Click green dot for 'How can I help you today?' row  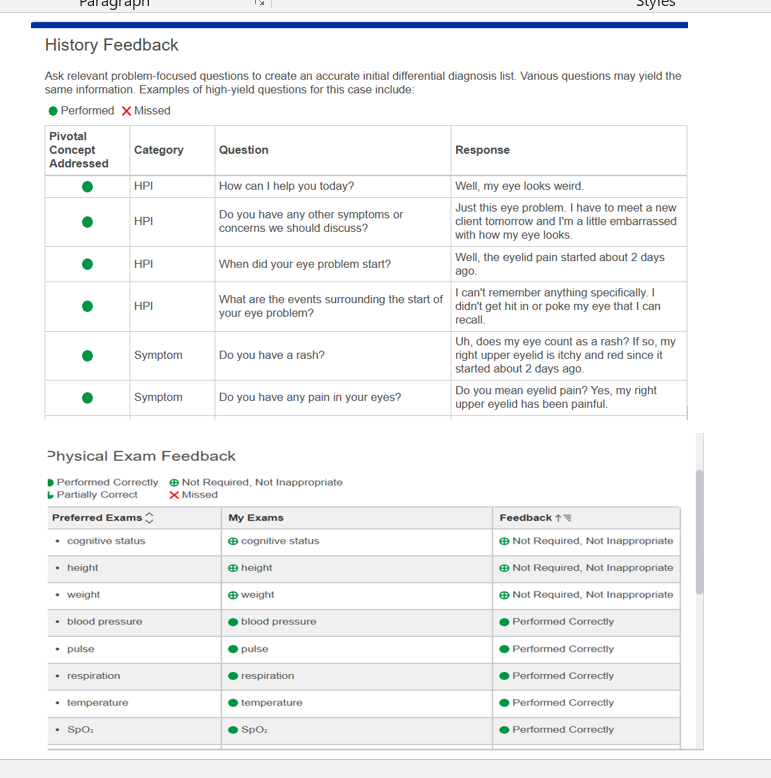point(88,186)
